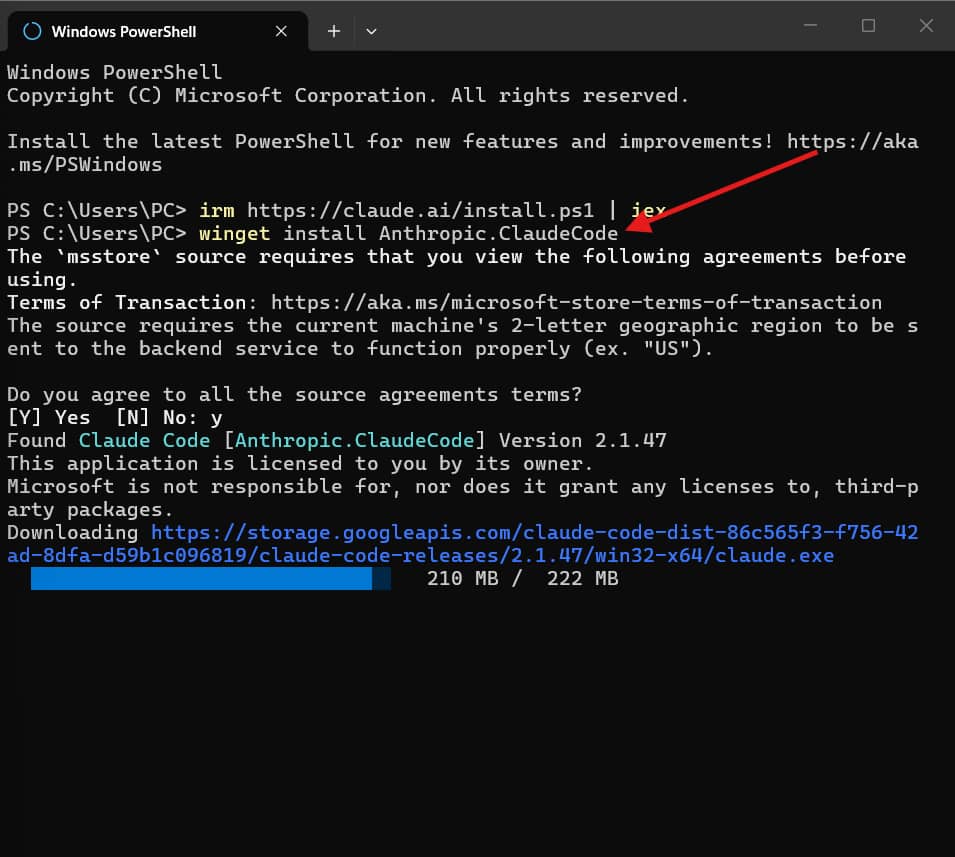Click the 'Windows PowerShell' header line in terminal
Viewport: 955px width, 857px height.
pos(115,72)
